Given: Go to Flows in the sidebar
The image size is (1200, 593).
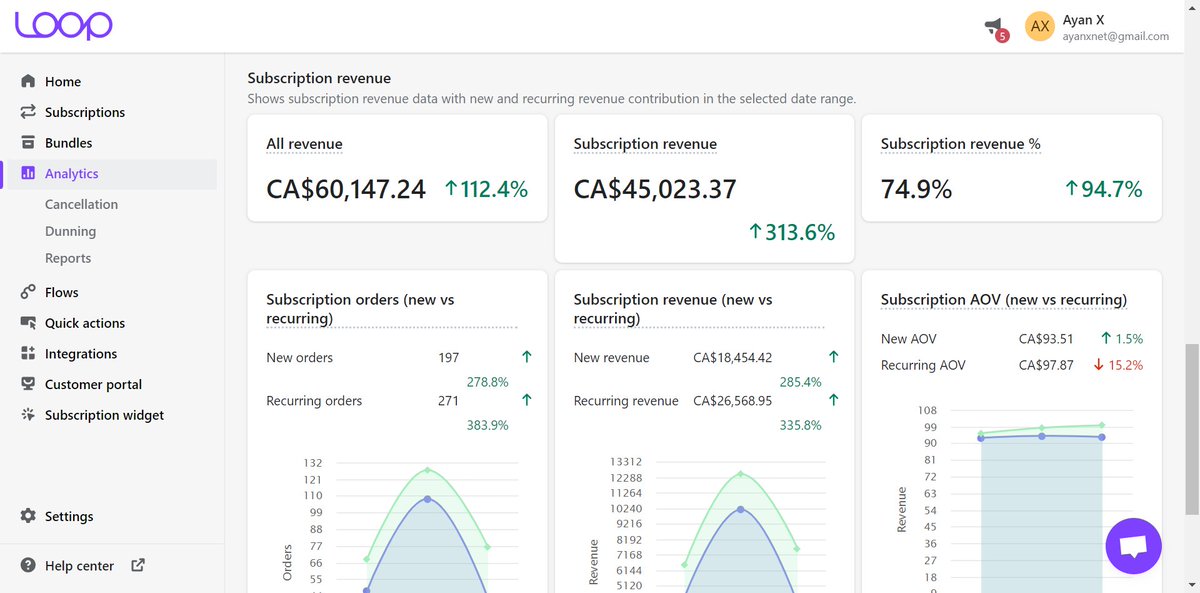Looking at the screenshot, I should pyautogui.click(x=62, y=293).
